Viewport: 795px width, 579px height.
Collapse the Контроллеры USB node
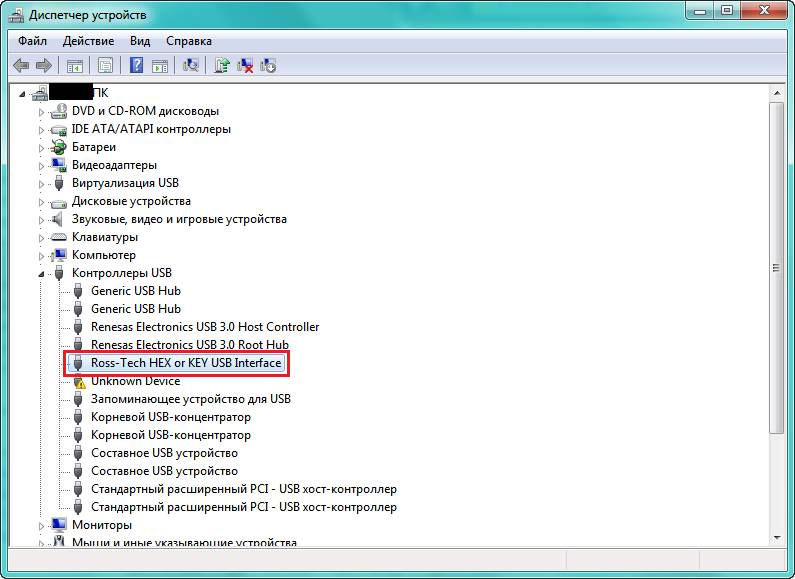coord(41,274)
